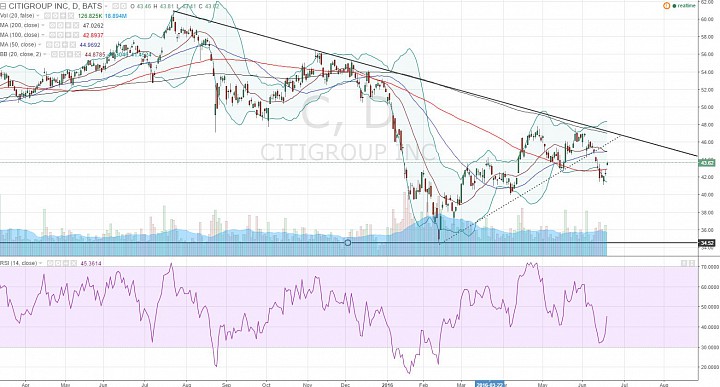Remove the MA 50 indicator with X icon
Image resolution: width=720 pixels, height=387 pixels.
[x=73, y=45]
